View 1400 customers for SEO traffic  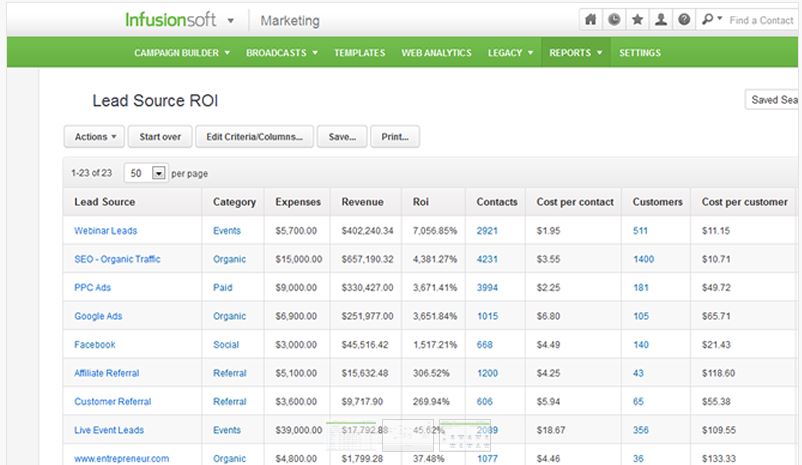click(x=643, y=259)
